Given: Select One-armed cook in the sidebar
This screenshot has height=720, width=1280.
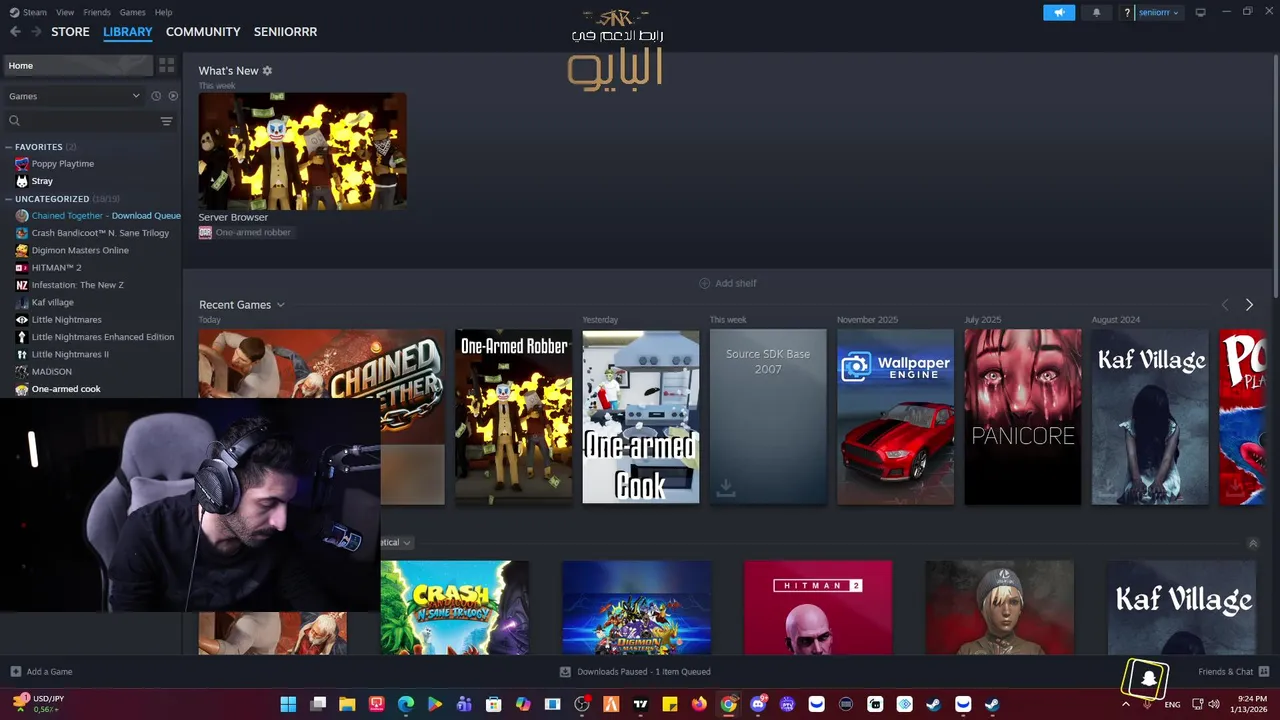Looking at the screenshot, I should pos(66,389).
